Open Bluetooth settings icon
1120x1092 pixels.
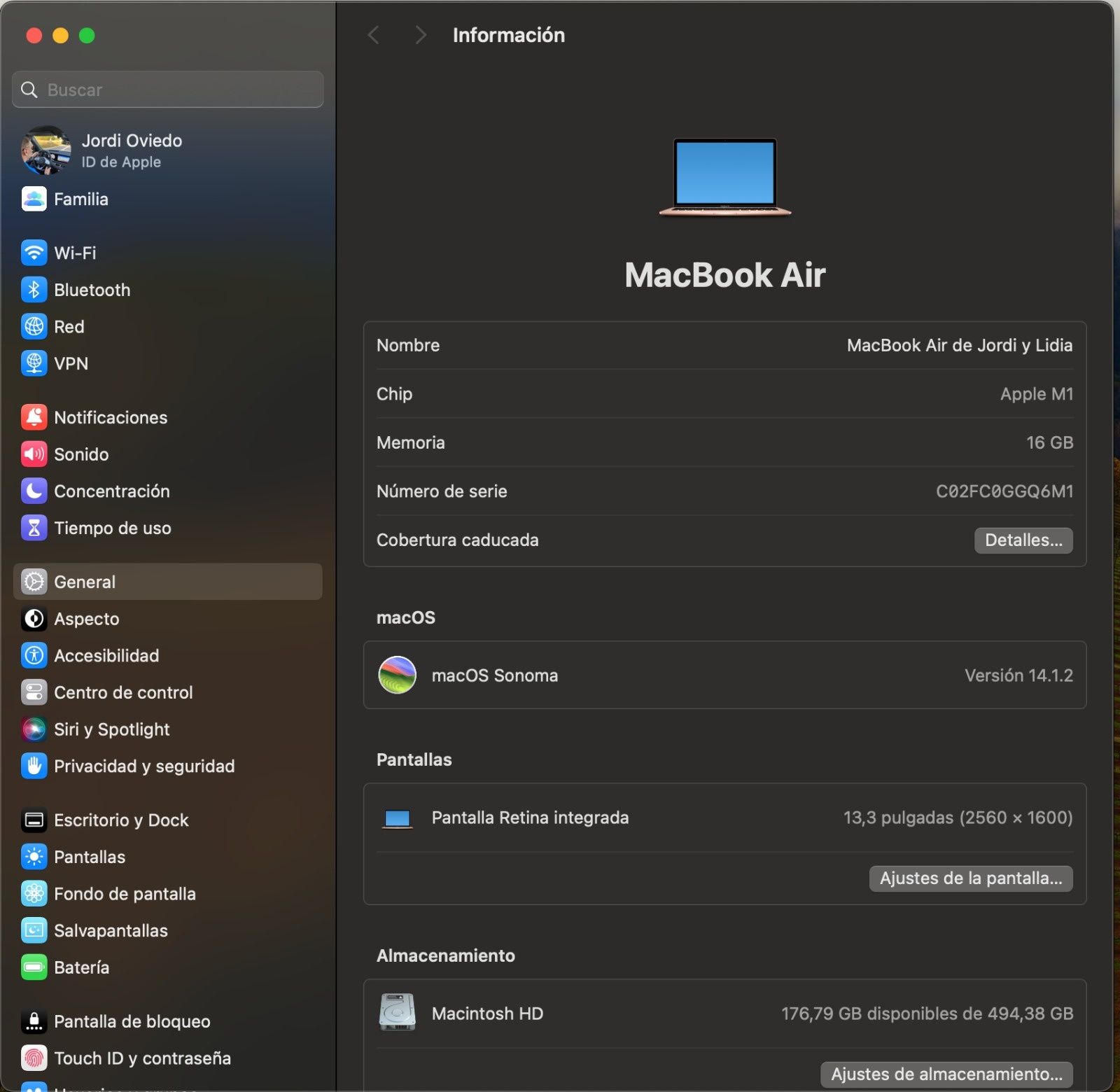34,290
